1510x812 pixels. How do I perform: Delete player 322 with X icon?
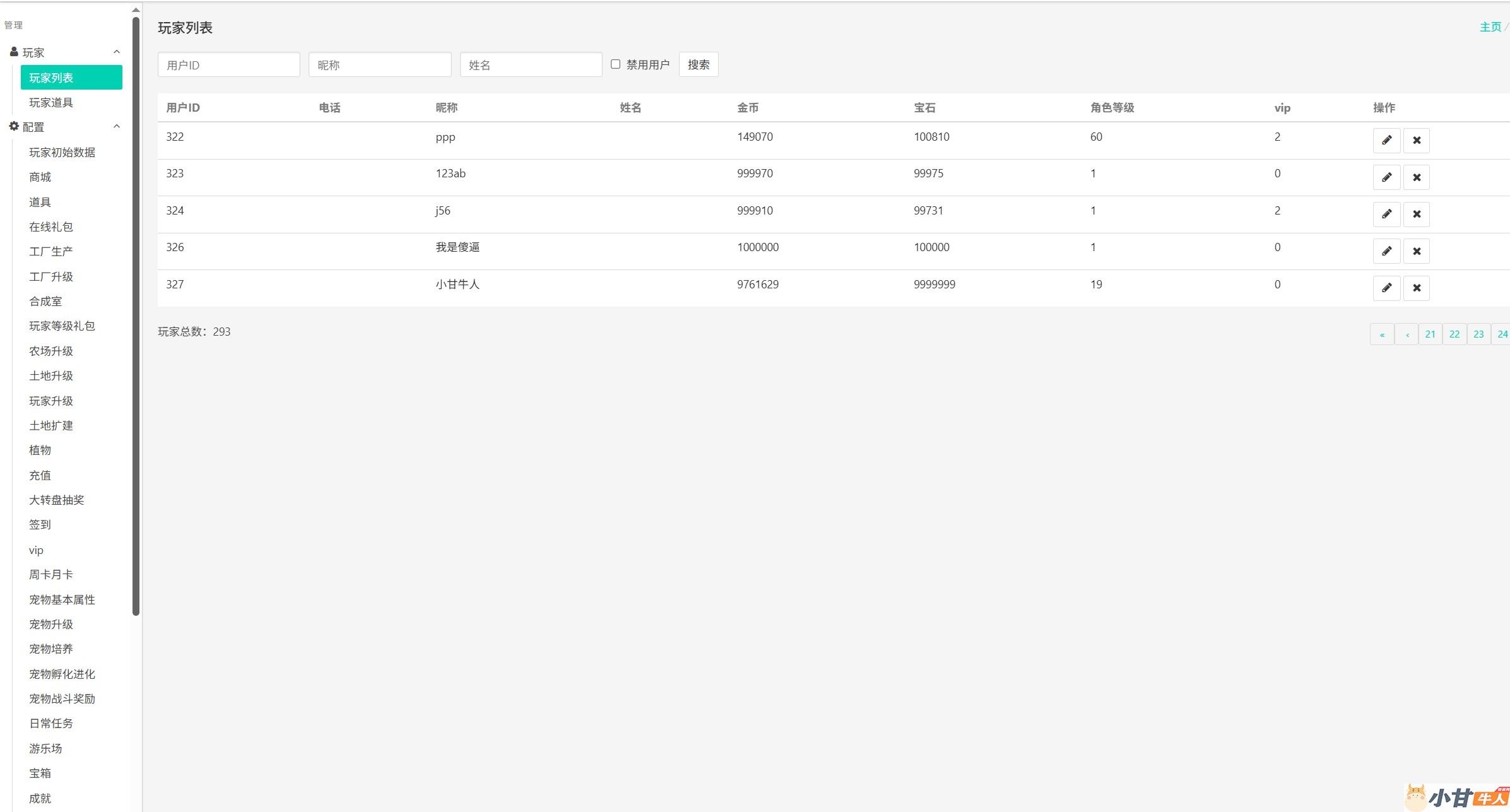coord(1416,140)
